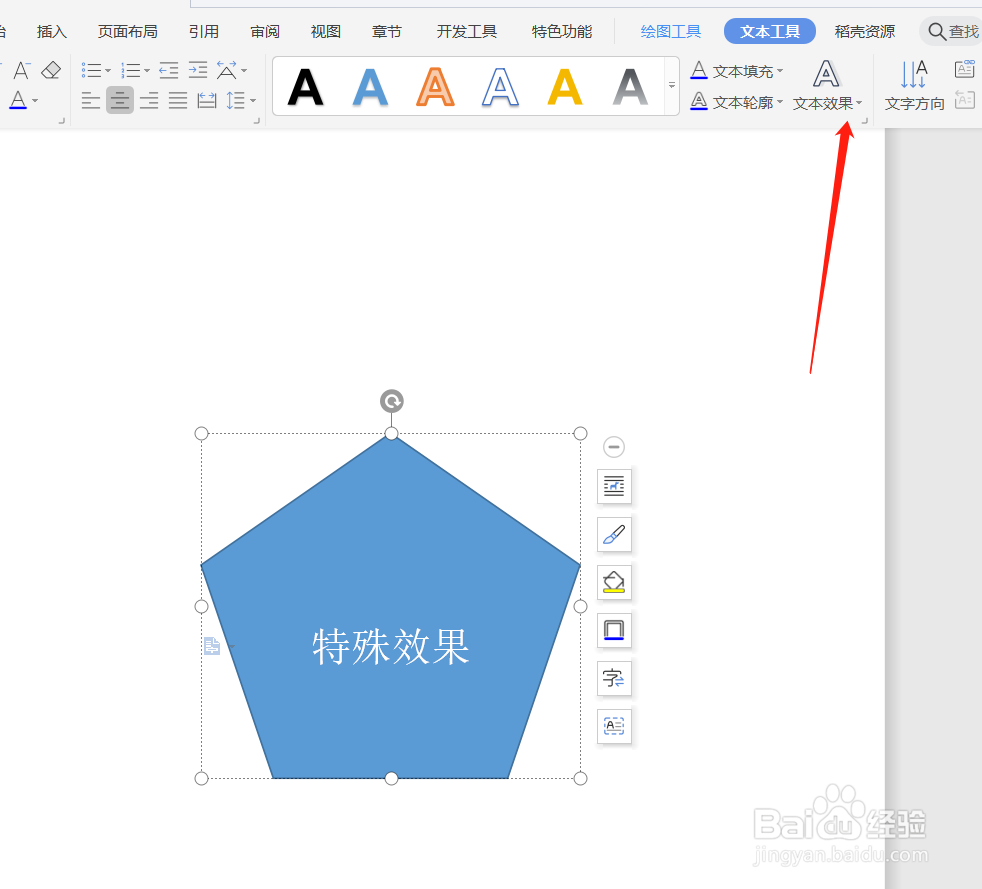The width and height of the screenshot is (982, 889).
Task: Select the fill color bucket icon beside shape
Action: point(613,582)
